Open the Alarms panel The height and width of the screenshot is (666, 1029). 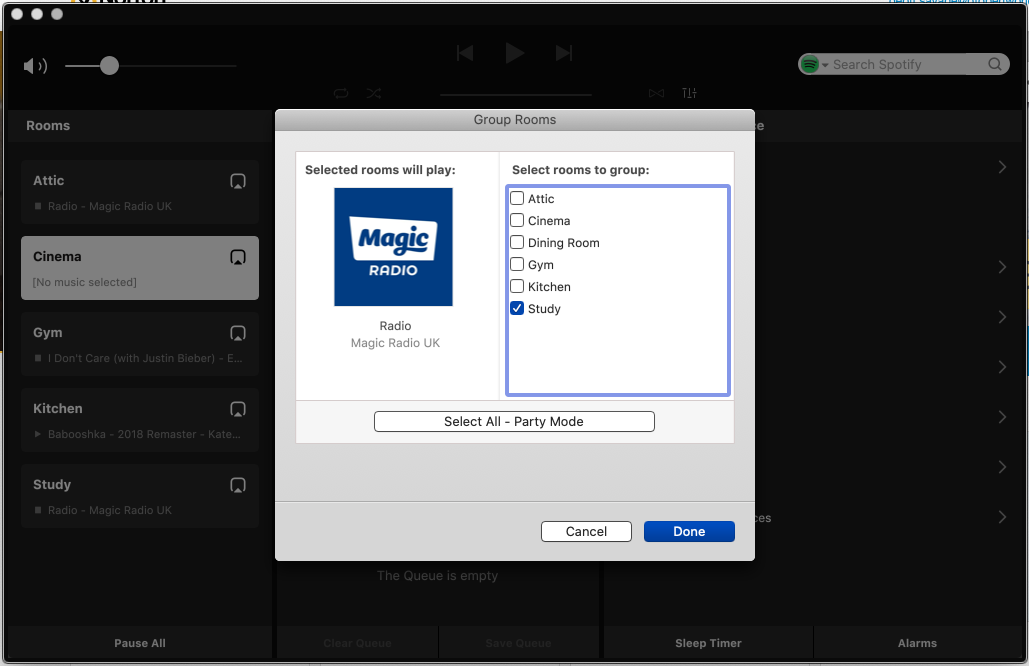coord(917,643)
